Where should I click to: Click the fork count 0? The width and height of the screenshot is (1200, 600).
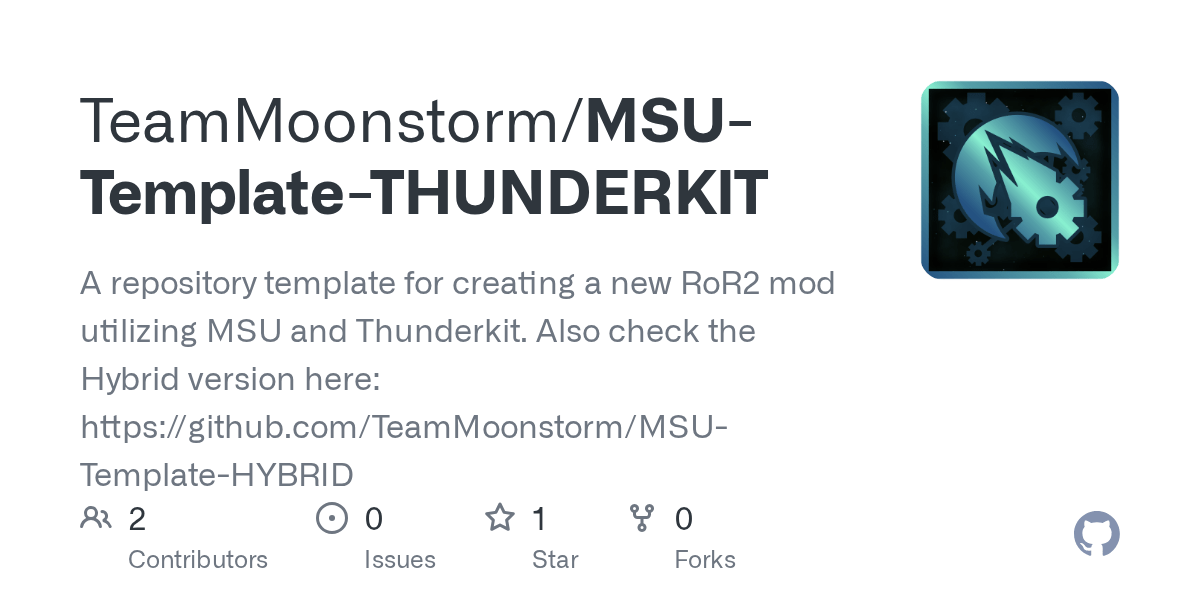(x=684, y=519)
